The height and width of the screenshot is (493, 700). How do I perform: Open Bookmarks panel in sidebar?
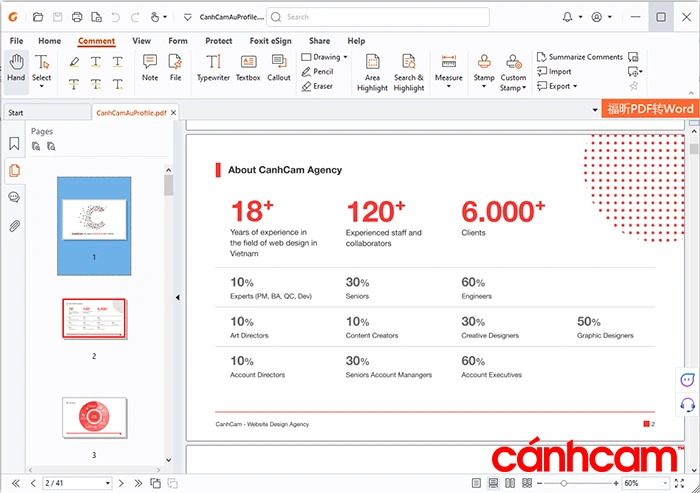coord(14,144)
